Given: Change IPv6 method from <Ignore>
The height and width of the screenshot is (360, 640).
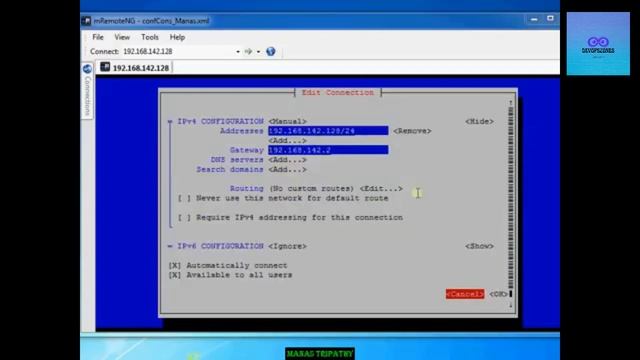Looking at the screenshot, I should (x=287, y=246).
